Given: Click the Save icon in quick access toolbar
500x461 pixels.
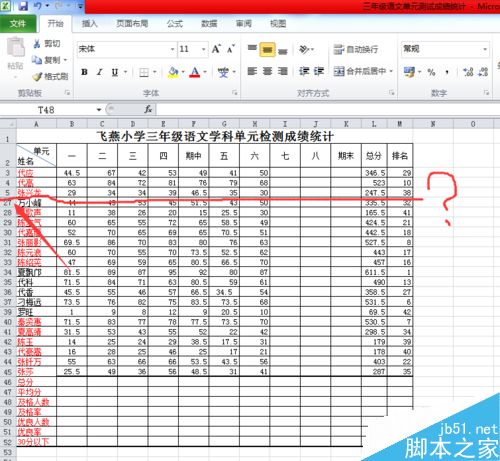Looking at the screenshot, I should 23,6.
